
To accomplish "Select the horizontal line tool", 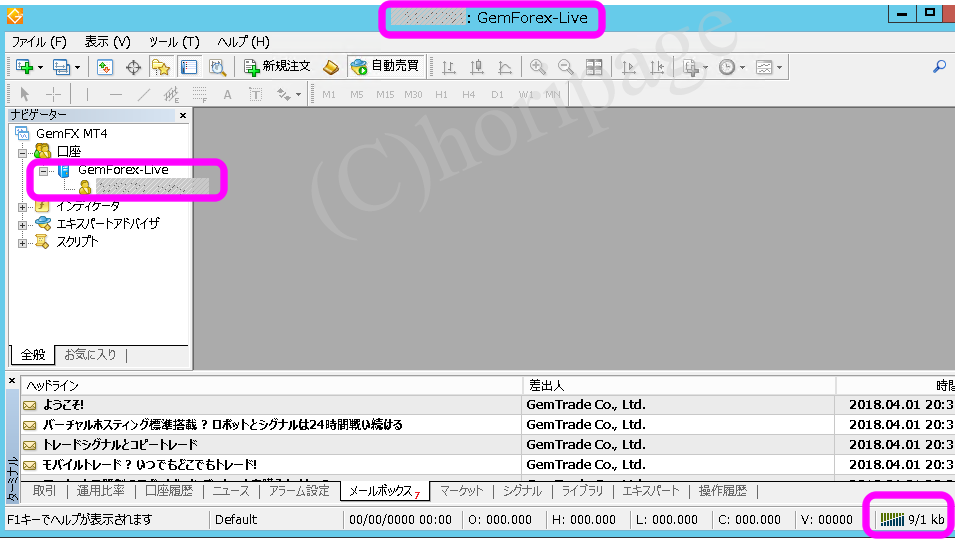I will (115, 94).
